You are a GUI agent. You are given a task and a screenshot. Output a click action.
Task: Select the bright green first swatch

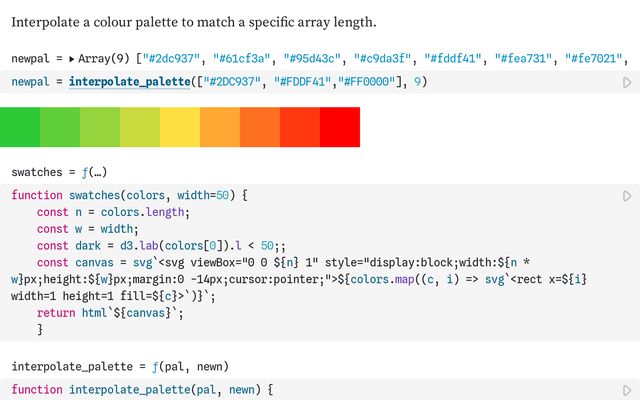pos(20,127)
